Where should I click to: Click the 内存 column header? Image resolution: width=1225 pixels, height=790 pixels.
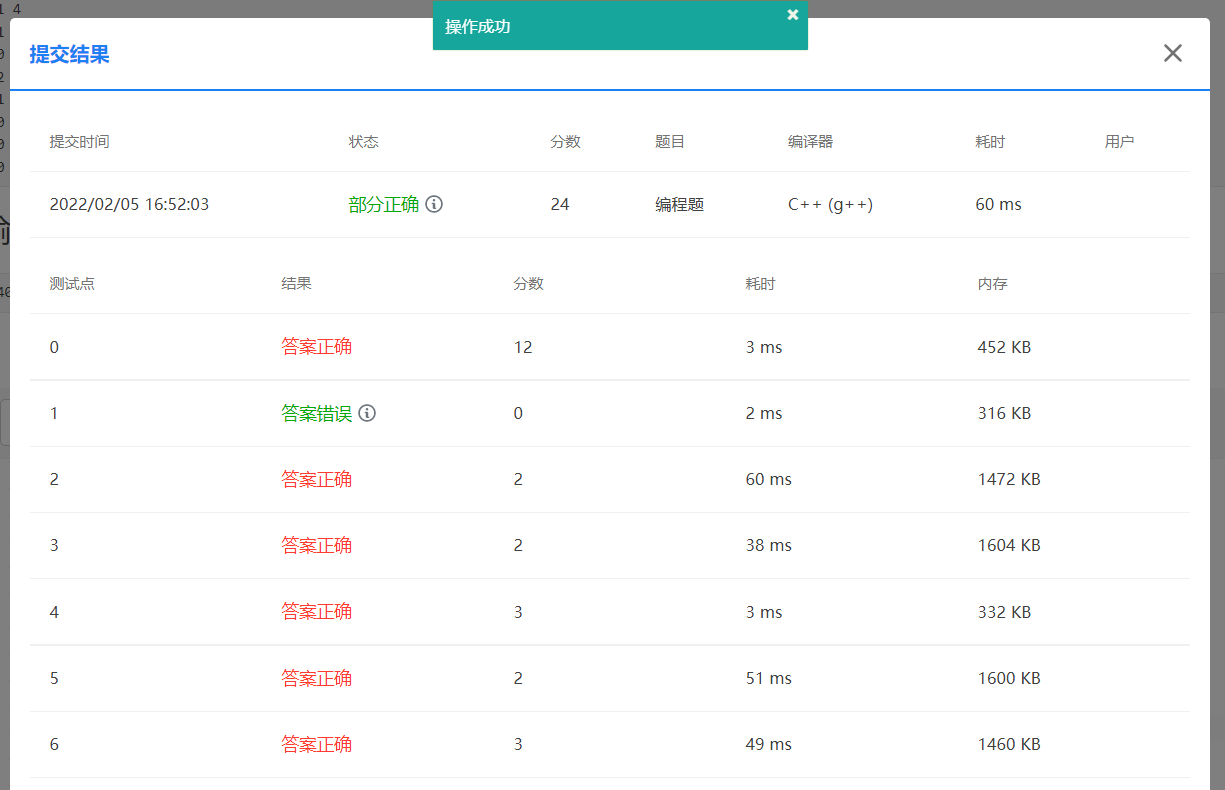(993, 284)
